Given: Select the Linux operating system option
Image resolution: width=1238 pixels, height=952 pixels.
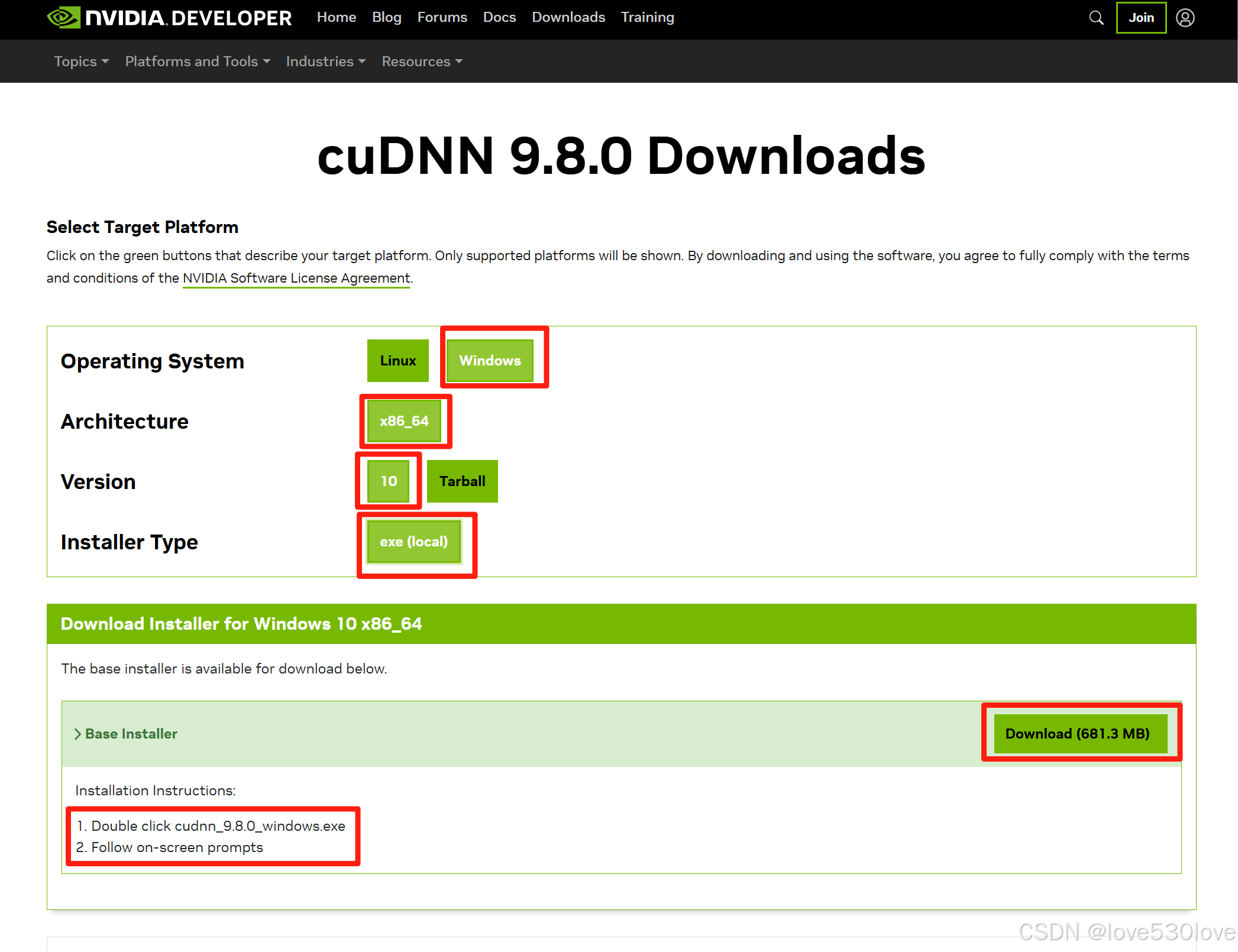Looking at the screenshot, I should [x=397, y=361].
